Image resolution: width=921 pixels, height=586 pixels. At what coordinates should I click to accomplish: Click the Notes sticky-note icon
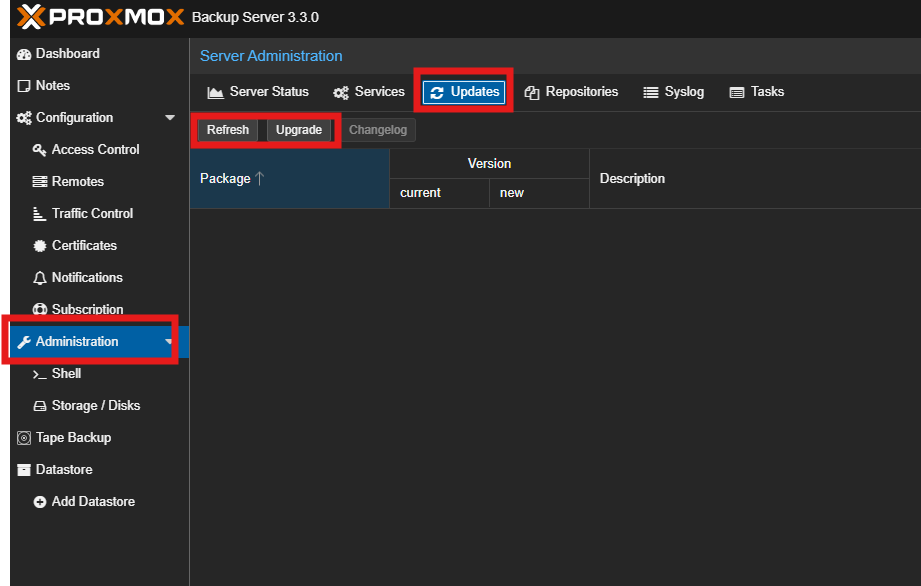point(24,86)
